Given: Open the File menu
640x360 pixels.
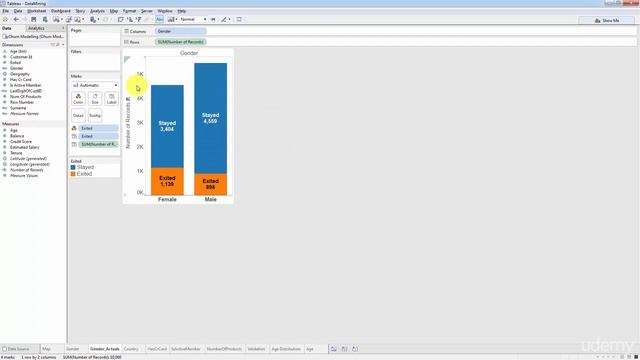Looking at the screenshot, I should click(x=5, y=11).
